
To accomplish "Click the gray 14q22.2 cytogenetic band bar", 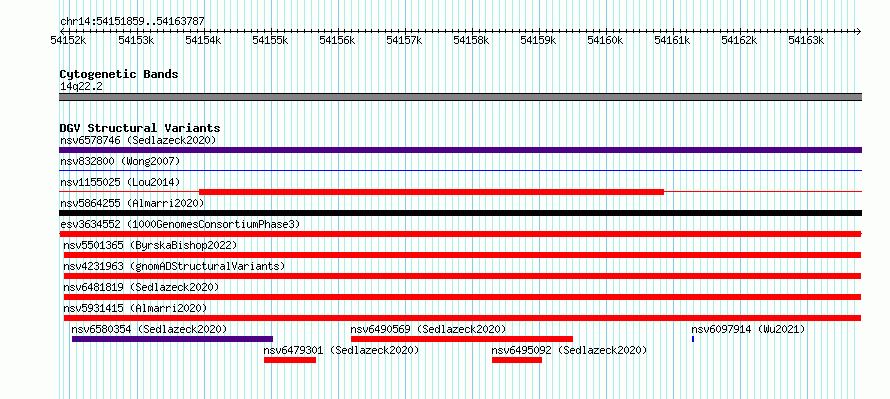I will pos(460,97).
